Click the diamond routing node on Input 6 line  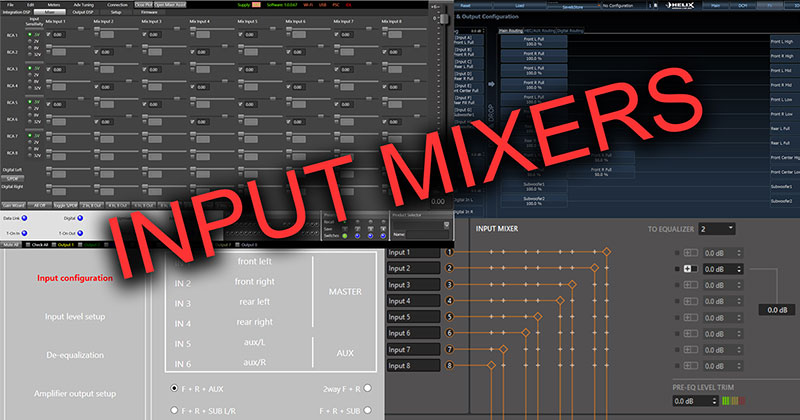pyautogui.click(x=526, y=333)
